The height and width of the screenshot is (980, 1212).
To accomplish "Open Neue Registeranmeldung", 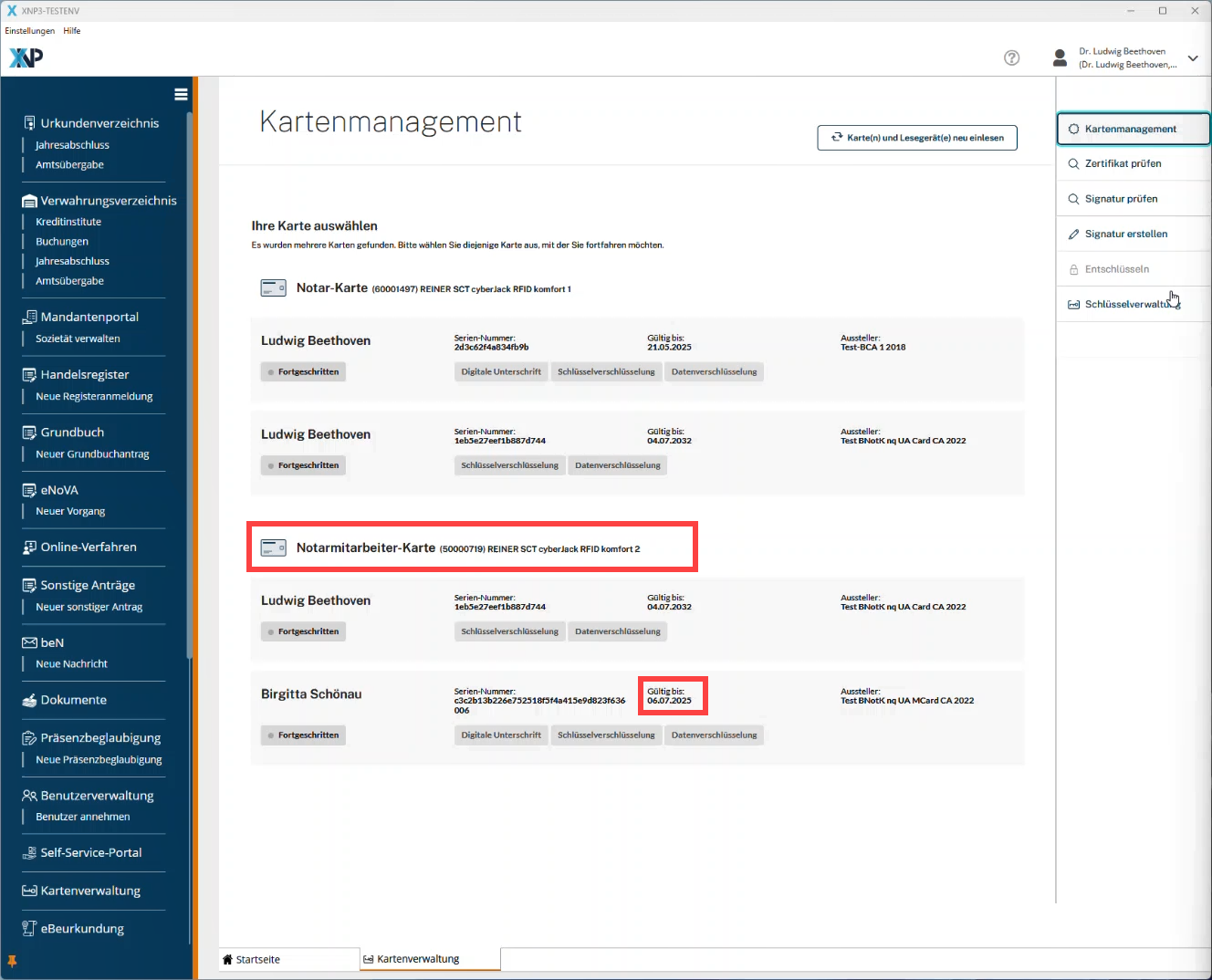I will [x=94, y=396].
